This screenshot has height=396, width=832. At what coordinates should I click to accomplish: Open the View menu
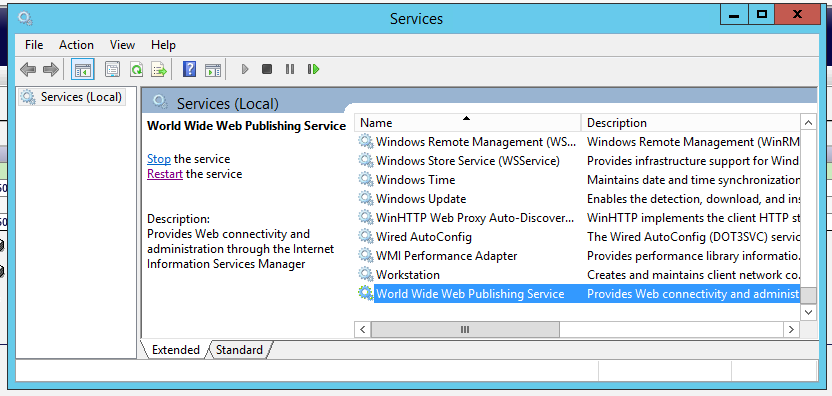tap(123, 45)
